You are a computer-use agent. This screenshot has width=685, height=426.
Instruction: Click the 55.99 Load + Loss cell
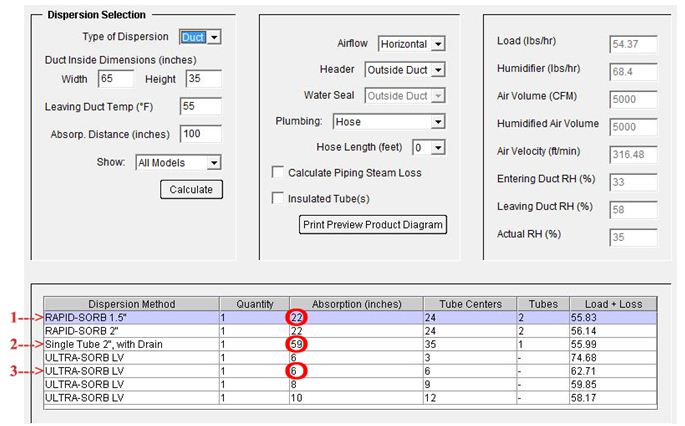click(613, 344)
